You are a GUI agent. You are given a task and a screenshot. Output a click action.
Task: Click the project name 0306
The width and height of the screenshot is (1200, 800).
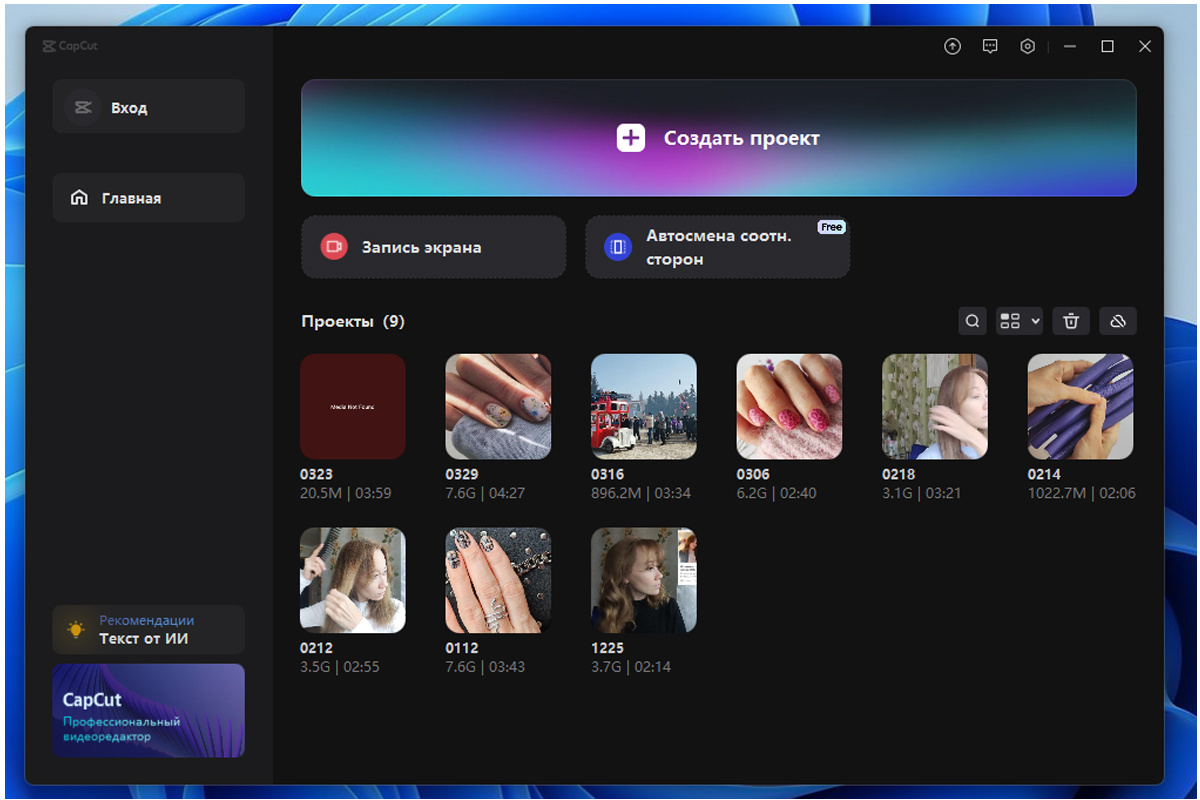coord(753,474)
